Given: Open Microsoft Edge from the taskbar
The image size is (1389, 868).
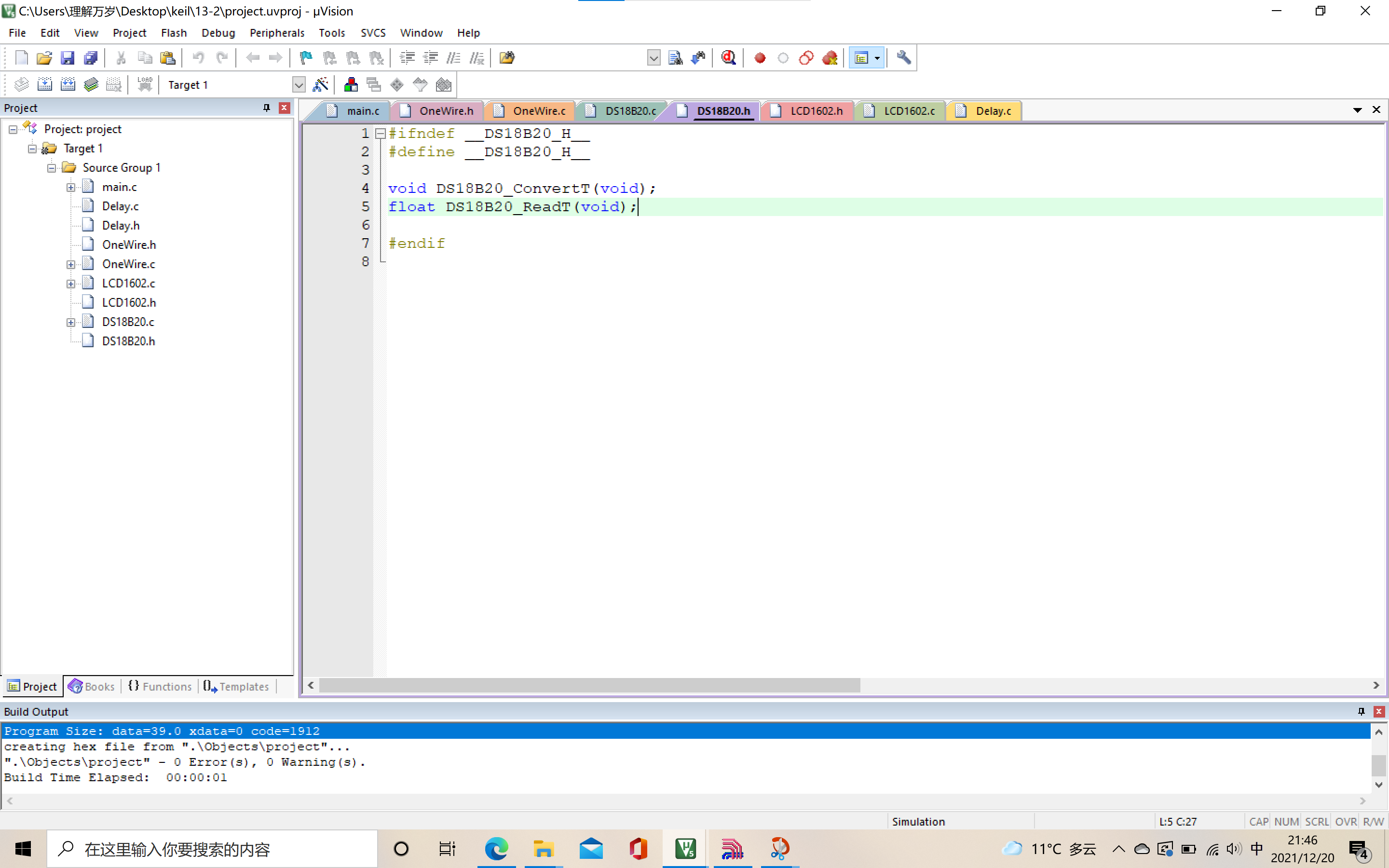Looking at the screenshot, I should [496, 849].
